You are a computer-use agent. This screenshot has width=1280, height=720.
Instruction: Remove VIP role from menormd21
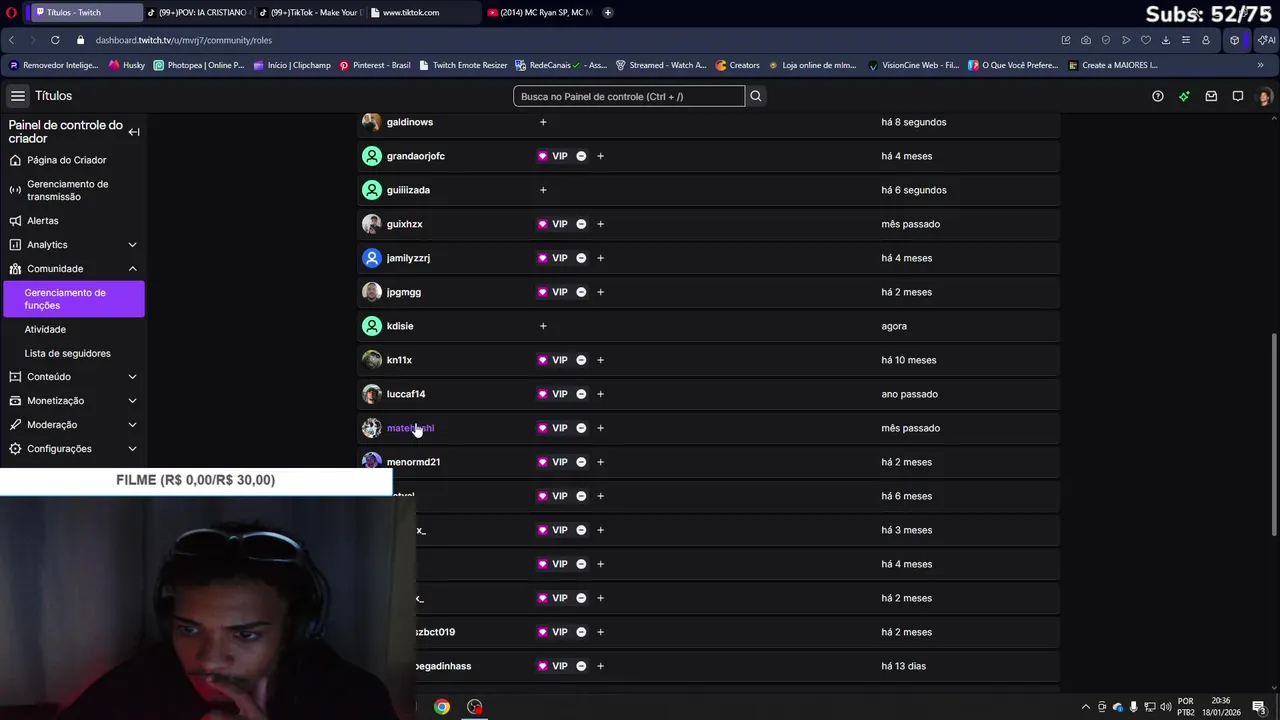(x=581, y=462)
